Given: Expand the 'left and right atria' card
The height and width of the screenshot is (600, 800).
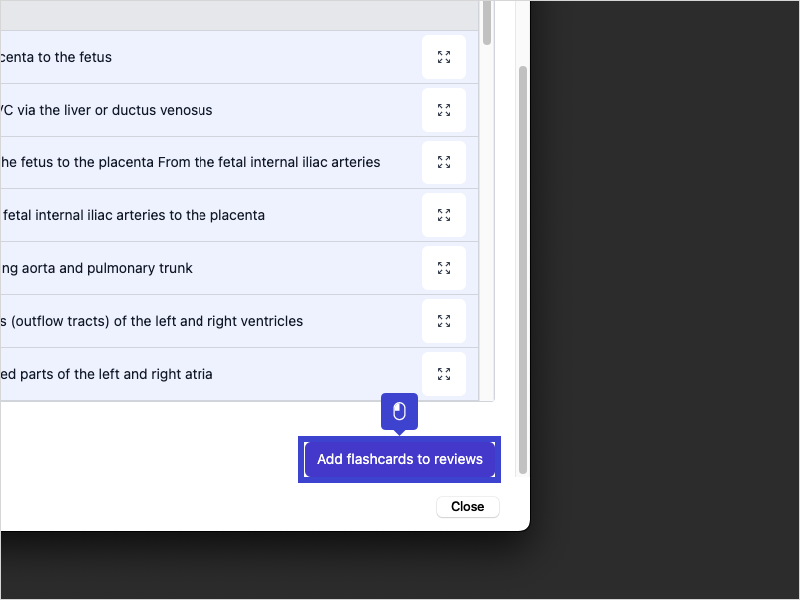Looking at the screenshot, I should pyautogui.click(x=444, y=374).
